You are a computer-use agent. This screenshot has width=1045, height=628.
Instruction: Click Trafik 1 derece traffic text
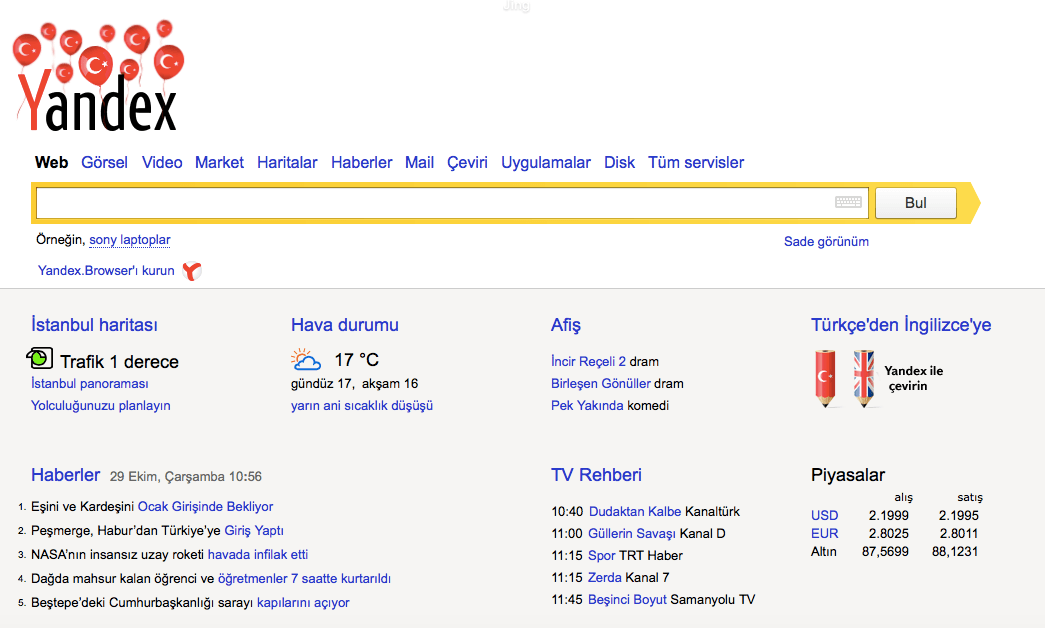pos(119,361)
